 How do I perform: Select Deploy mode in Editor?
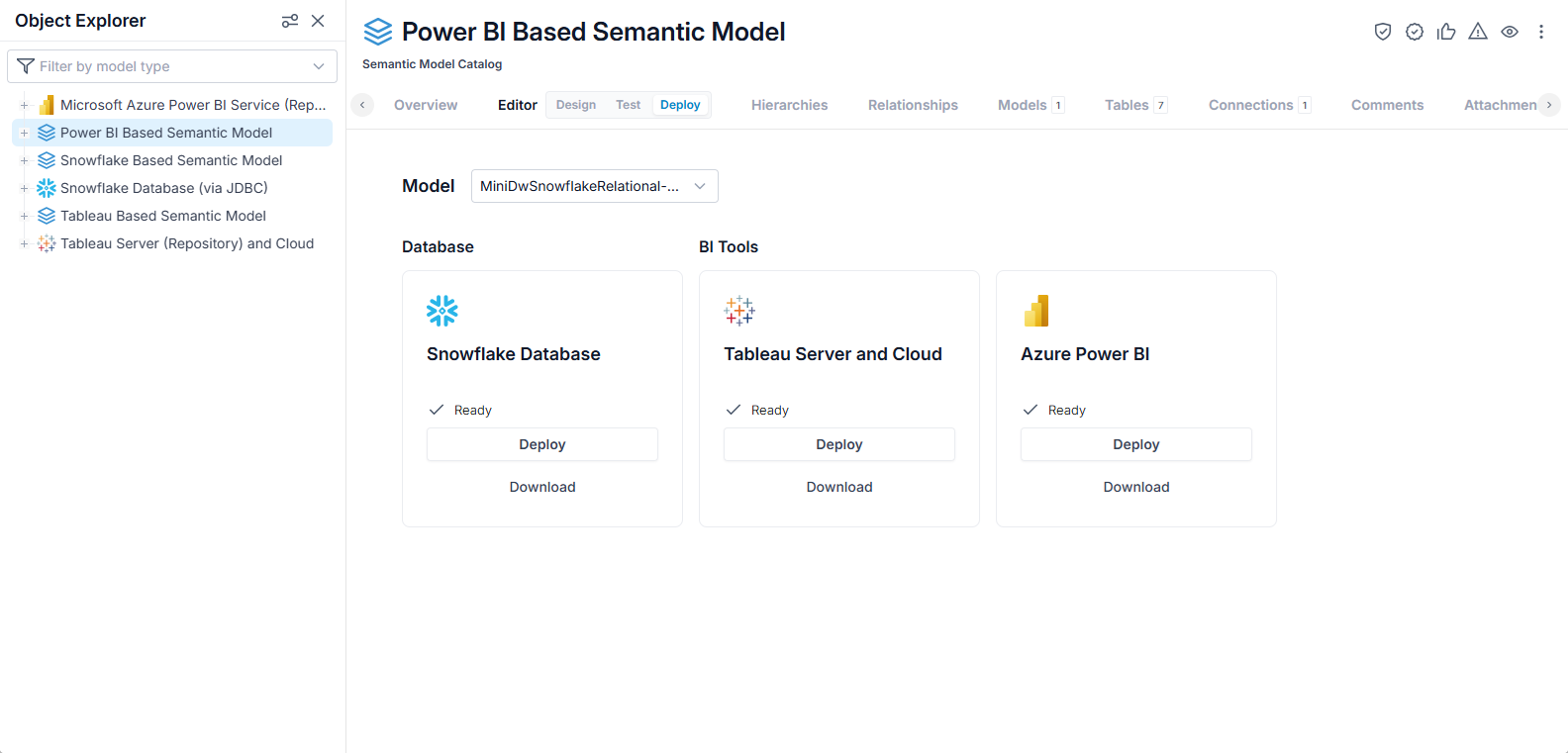pyautogui.click(x=680, y=105)
